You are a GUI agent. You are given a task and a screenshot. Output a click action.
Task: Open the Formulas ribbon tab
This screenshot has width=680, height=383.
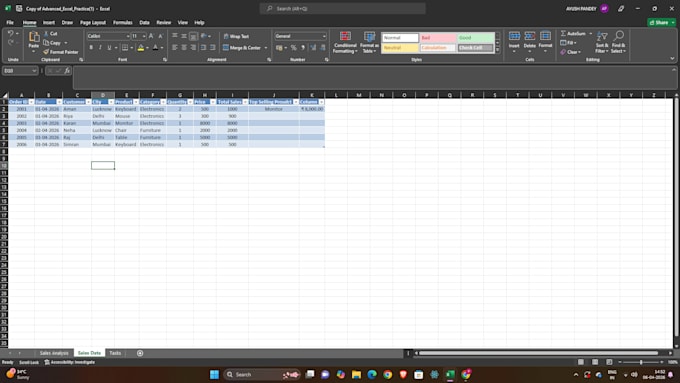coord(123,23)
